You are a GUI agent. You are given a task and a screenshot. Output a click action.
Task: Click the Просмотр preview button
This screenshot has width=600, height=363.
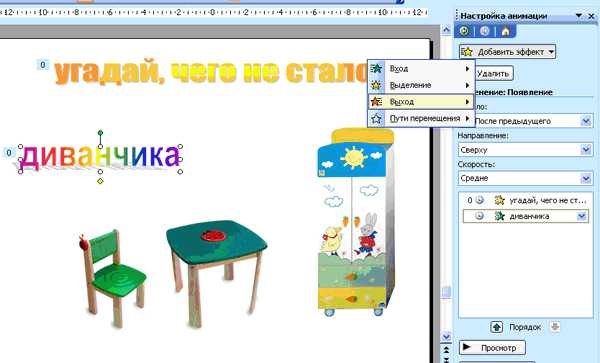pos(492,348)
